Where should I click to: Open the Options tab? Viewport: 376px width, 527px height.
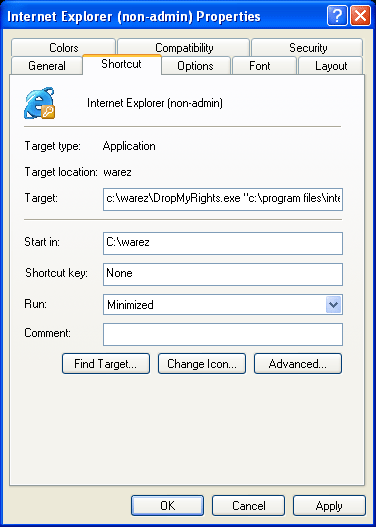point(195,66)
